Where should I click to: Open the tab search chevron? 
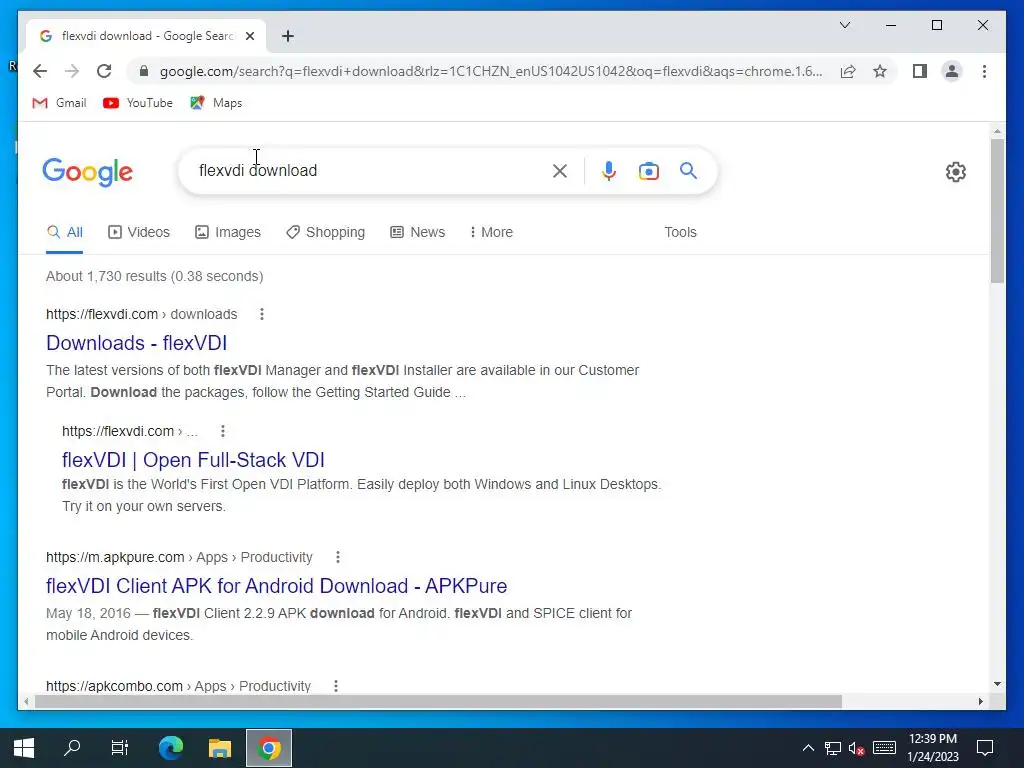[x=844, y=25]
